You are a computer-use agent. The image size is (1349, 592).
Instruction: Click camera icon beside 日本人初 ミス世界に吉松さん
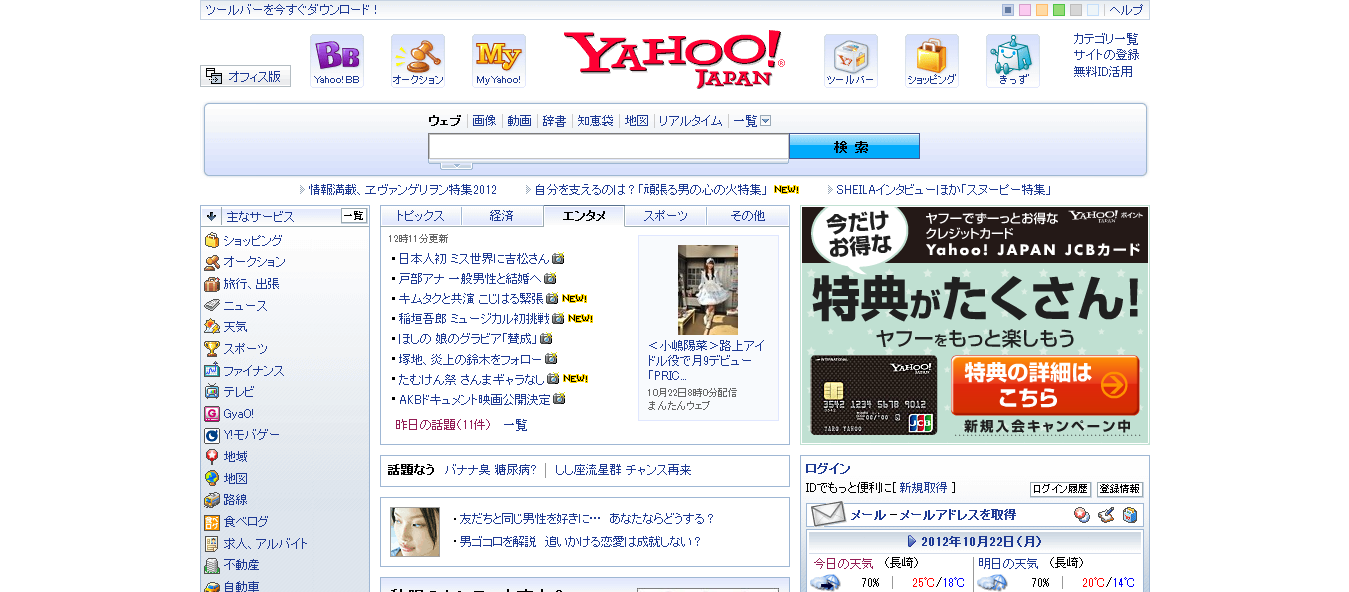click(558, 258)
